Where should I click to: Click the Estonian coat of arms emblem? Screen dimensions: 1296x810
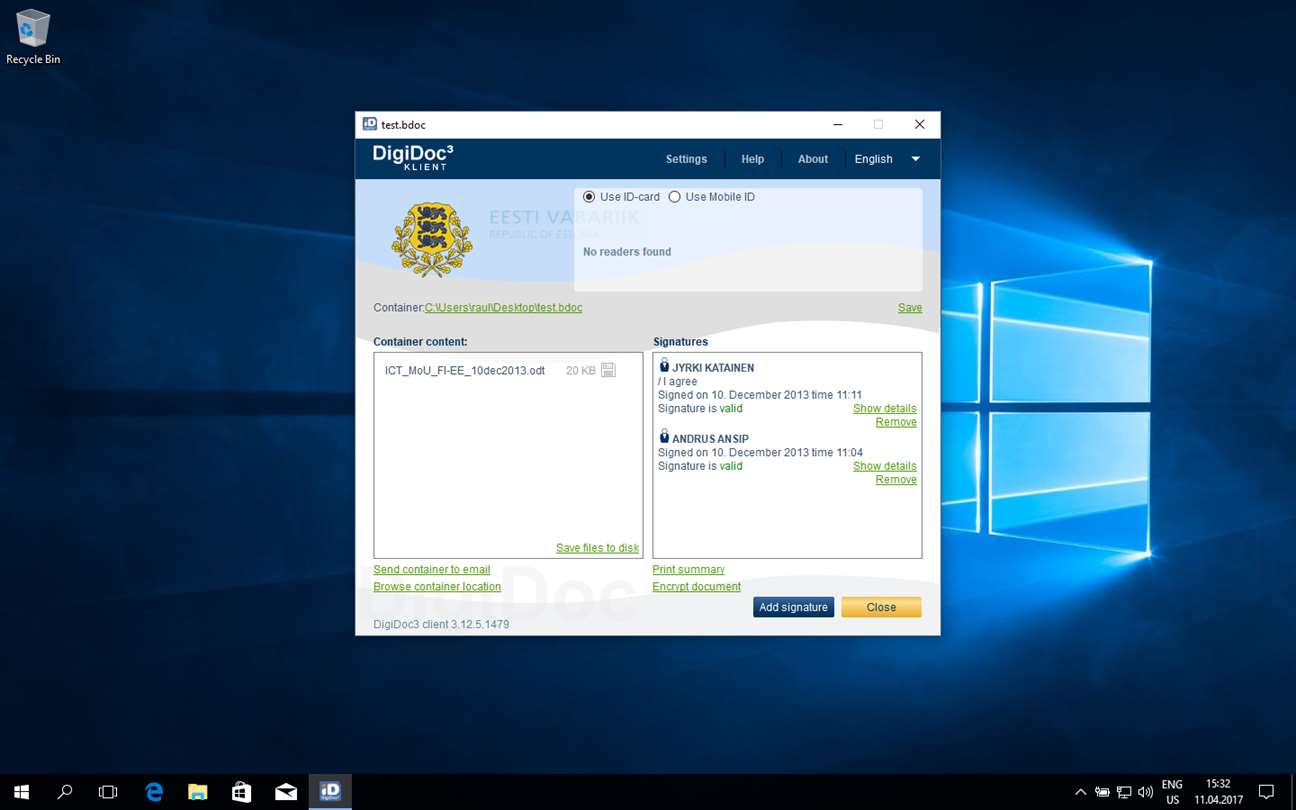point(432,239)
